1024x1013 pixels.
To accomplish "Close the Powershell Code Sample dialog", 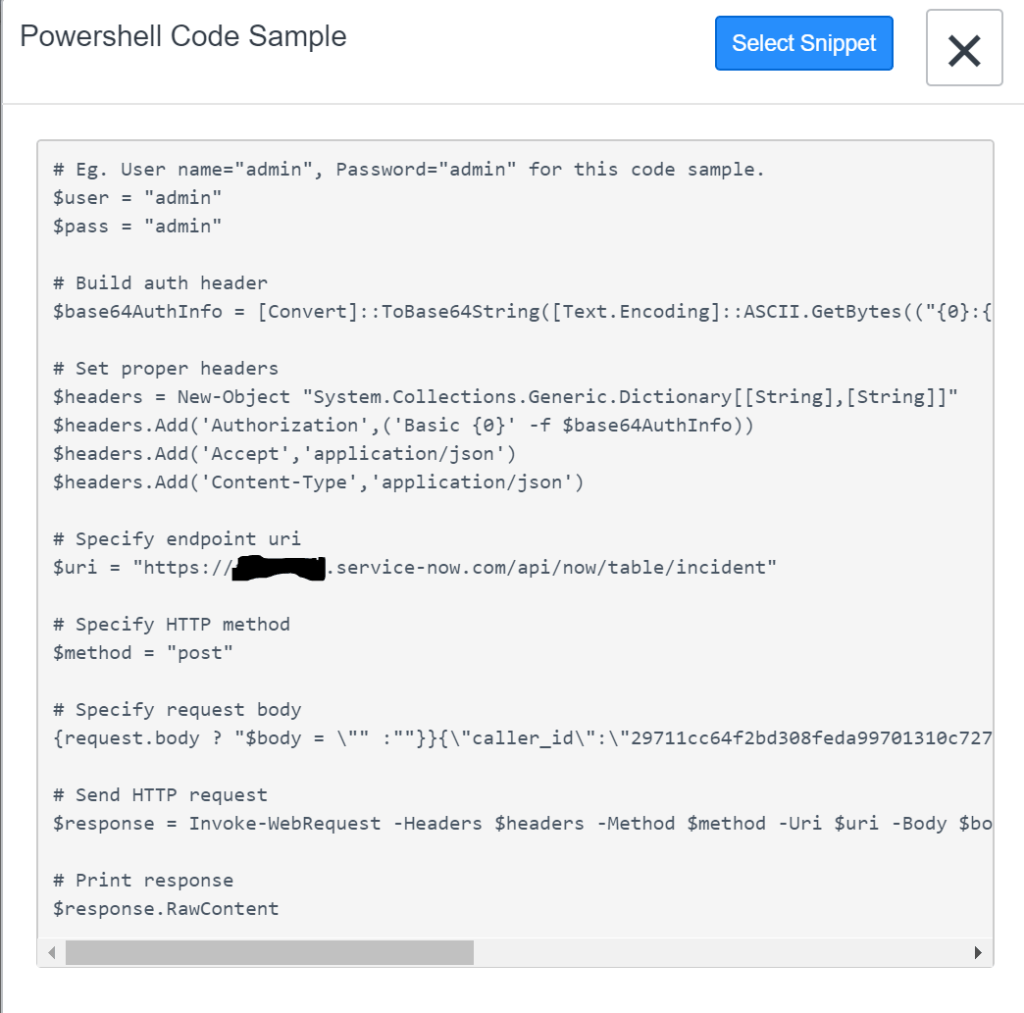I will tap(963, 48).
